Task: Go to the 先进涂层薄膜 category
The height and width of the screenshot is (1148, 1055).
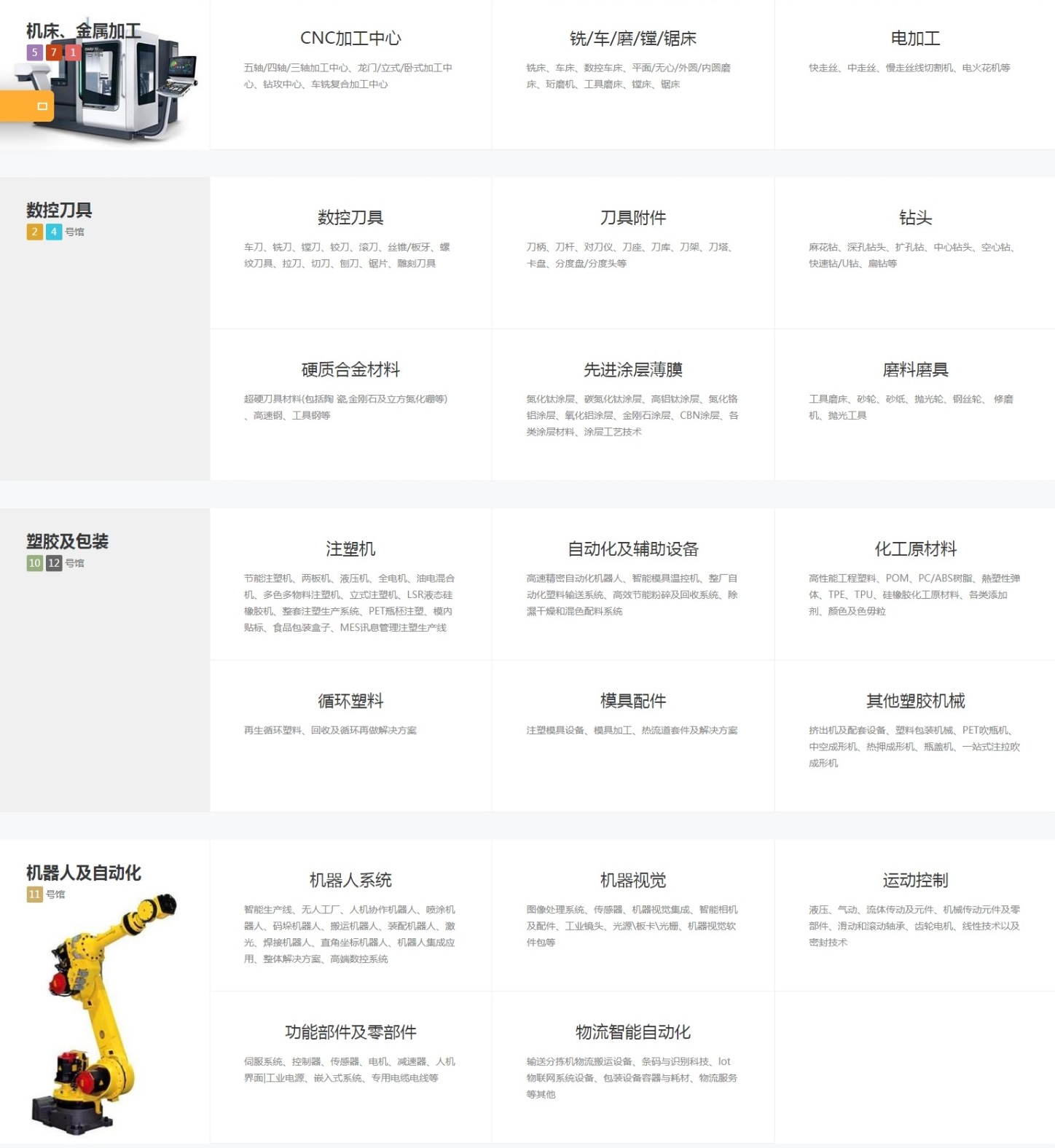Action: coord(632,370)
